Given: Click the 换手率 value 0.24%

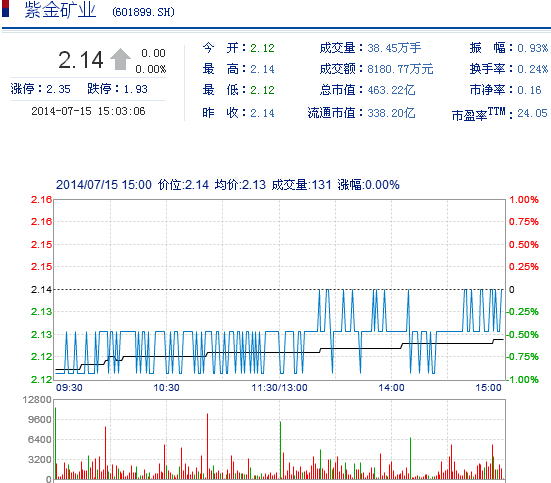Looking at the screenshot, I should click(x=532, y=69).
